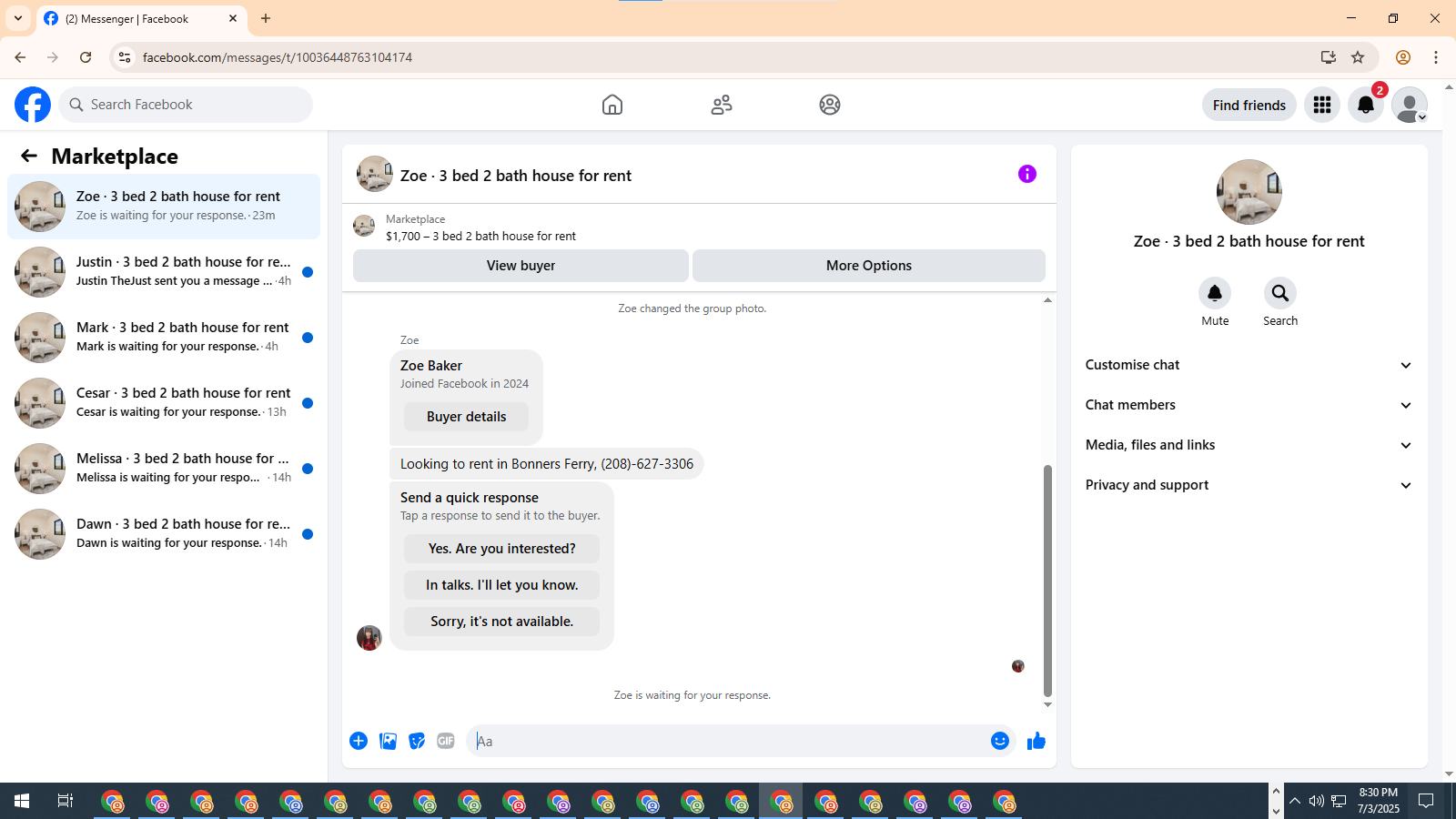Click the Search Facebook field

[x=186, y=105]
